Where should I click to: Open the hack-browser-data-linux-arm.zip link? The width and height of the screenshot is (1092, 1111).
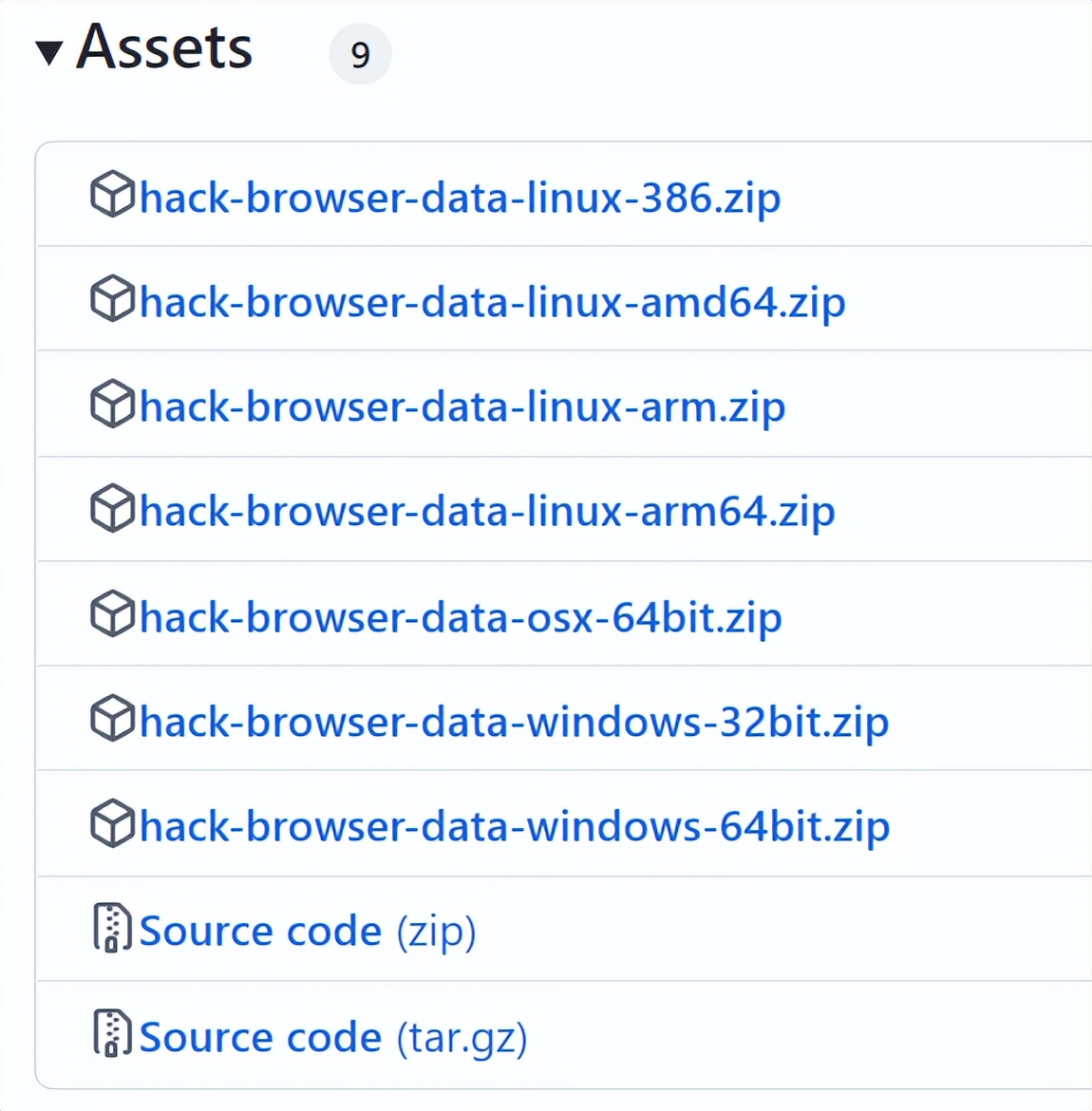462,407
